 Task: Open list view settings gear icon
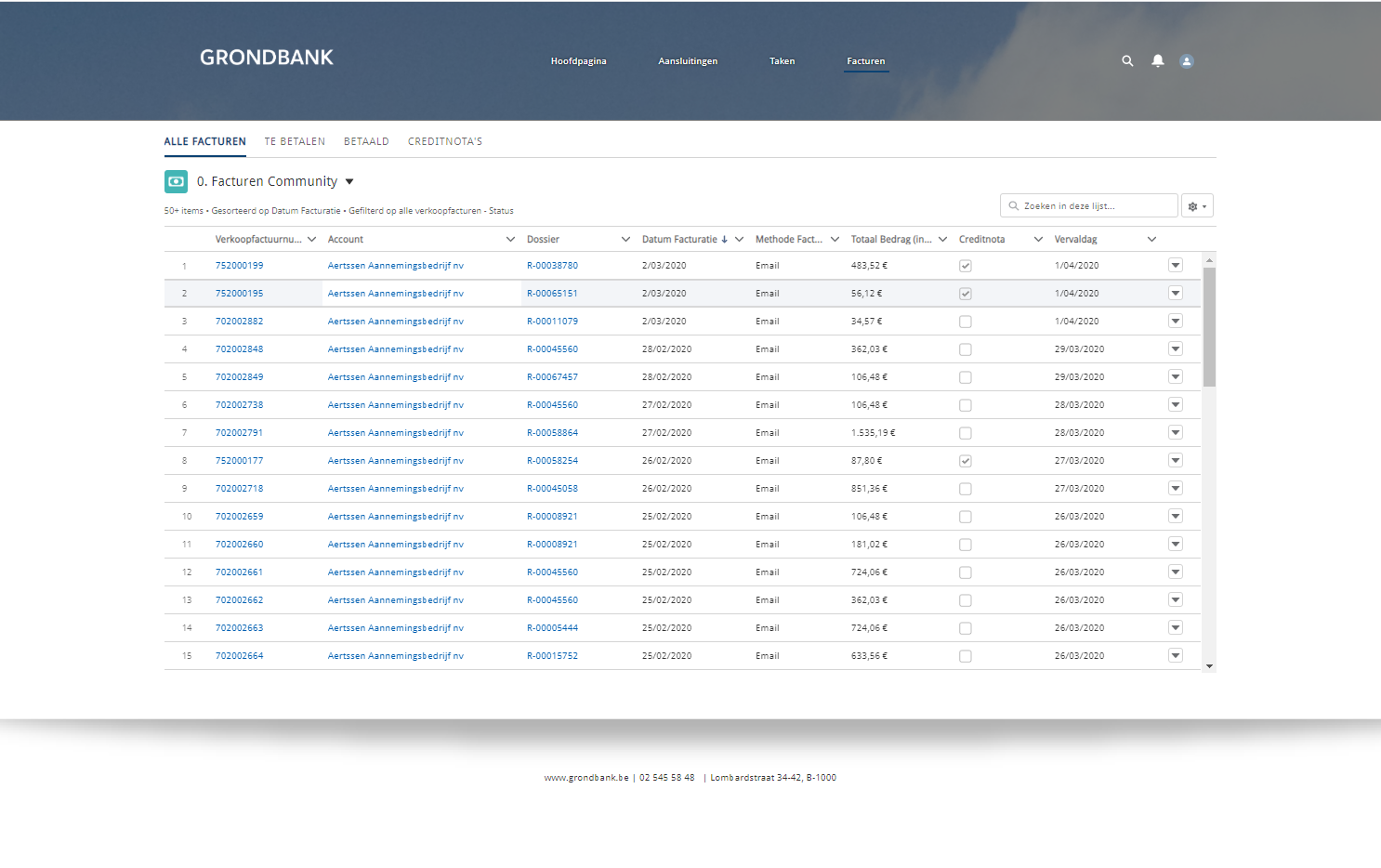(1197, 206)
